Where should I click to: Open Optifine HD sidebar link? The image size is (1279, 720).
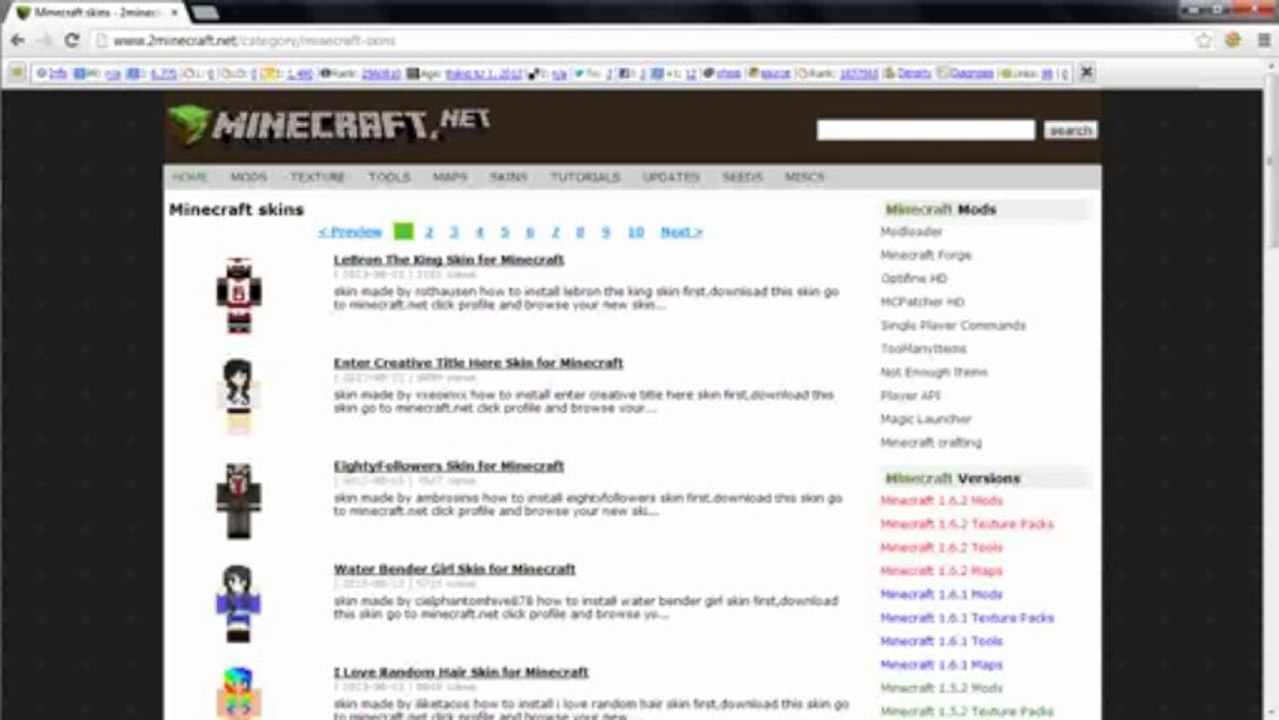coord(913,279)
